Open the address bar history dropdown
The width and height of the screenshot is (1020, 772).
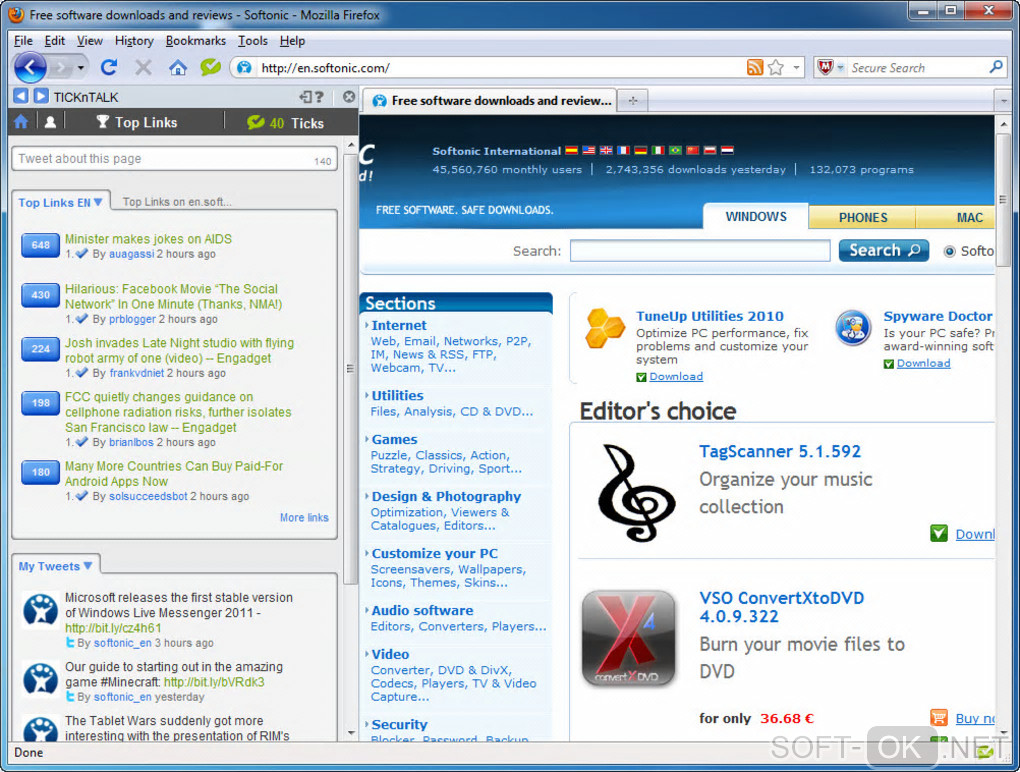click(x=796, y=67)
